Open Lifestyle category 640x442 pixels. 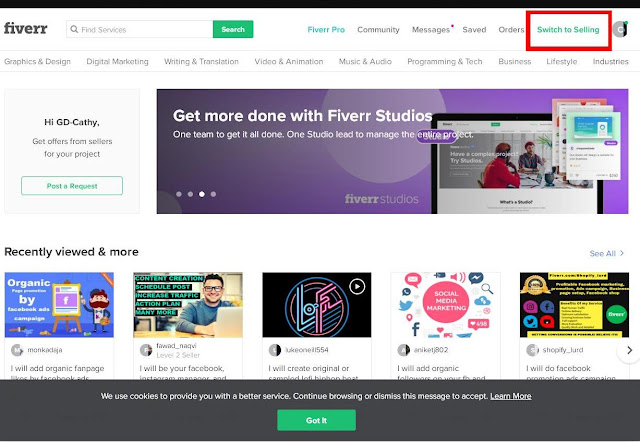pyautogui.click(x=562, y=62)
